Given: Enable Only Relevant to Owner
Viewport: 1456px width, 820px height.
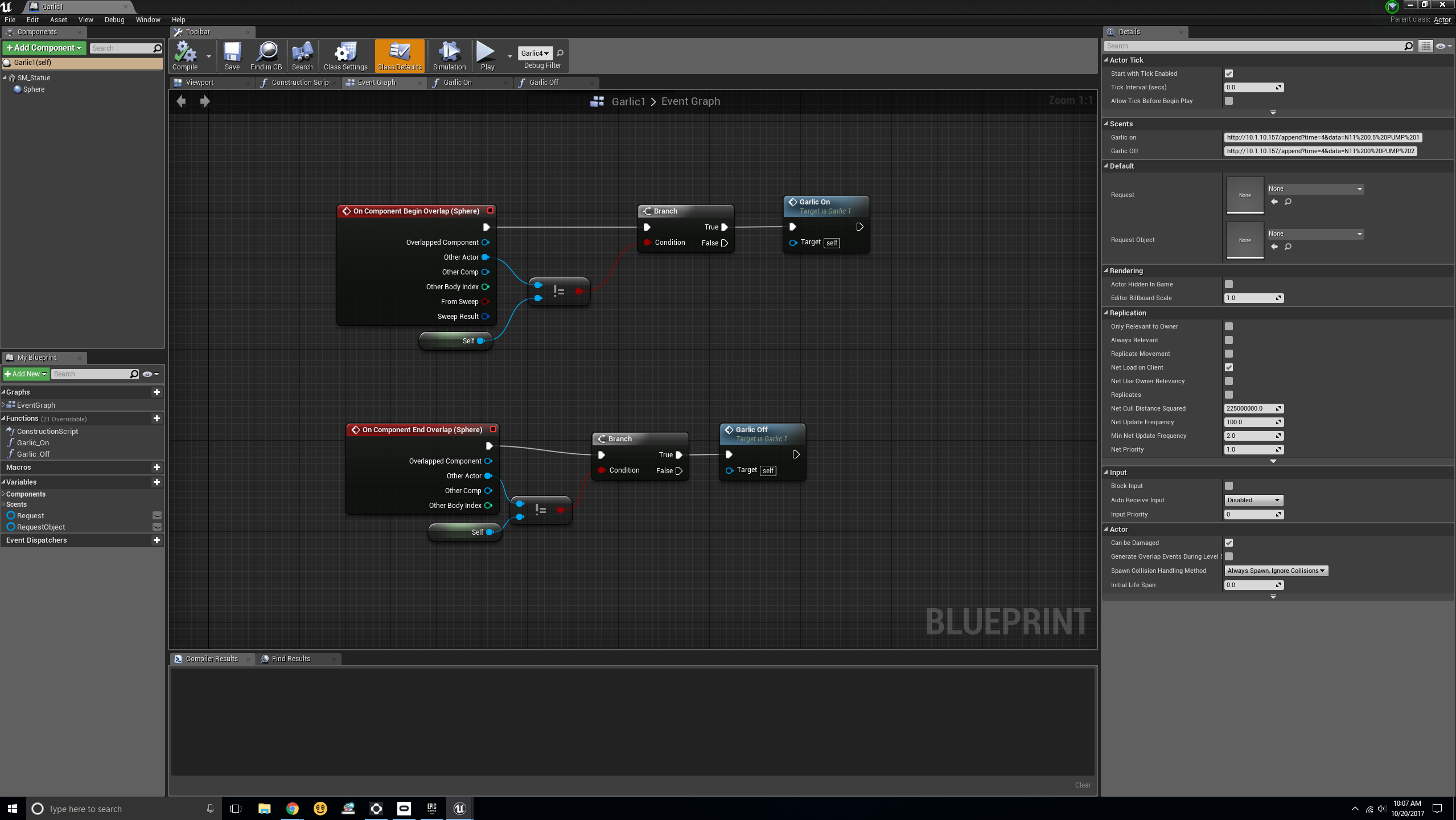Looking at the screenshot, I should (1229, 326).
